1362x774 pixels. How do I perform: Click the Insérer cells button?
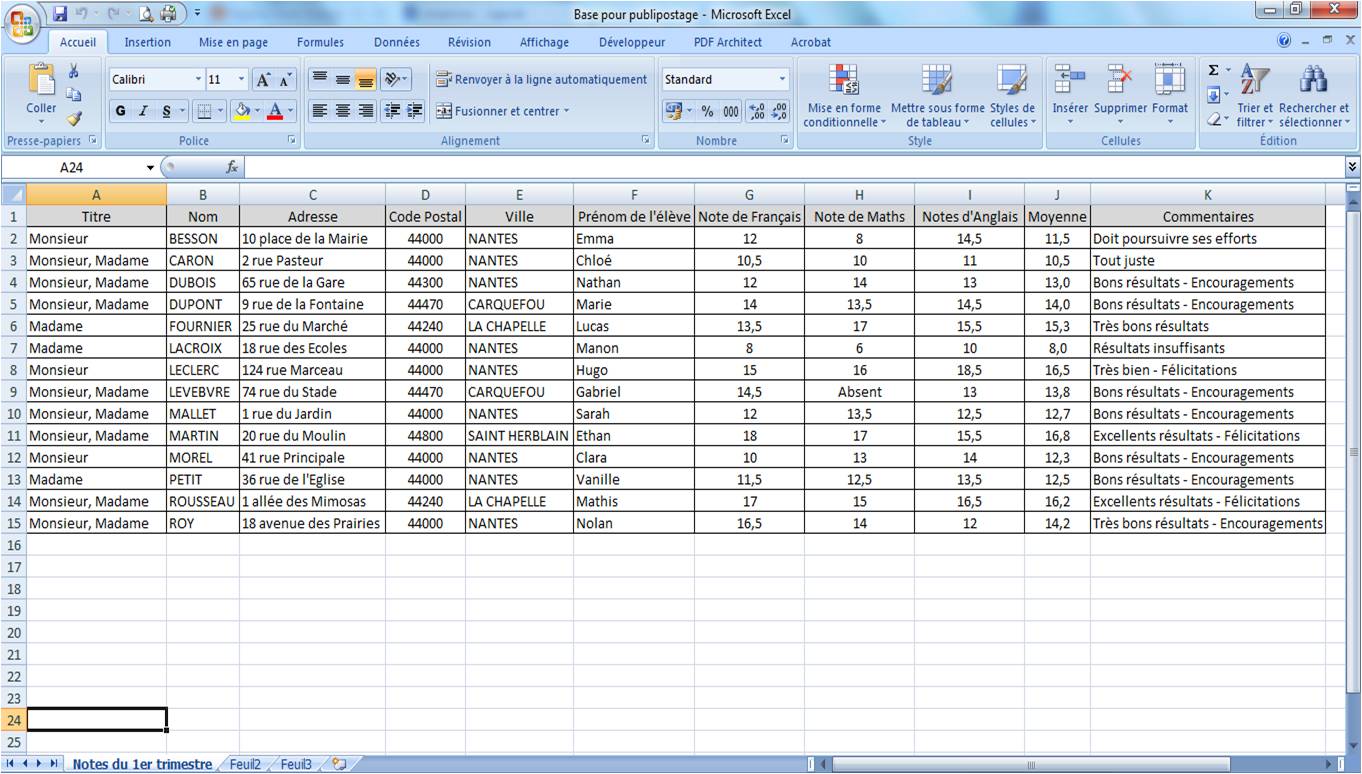pyautogui.click(x=1070, y=95)
